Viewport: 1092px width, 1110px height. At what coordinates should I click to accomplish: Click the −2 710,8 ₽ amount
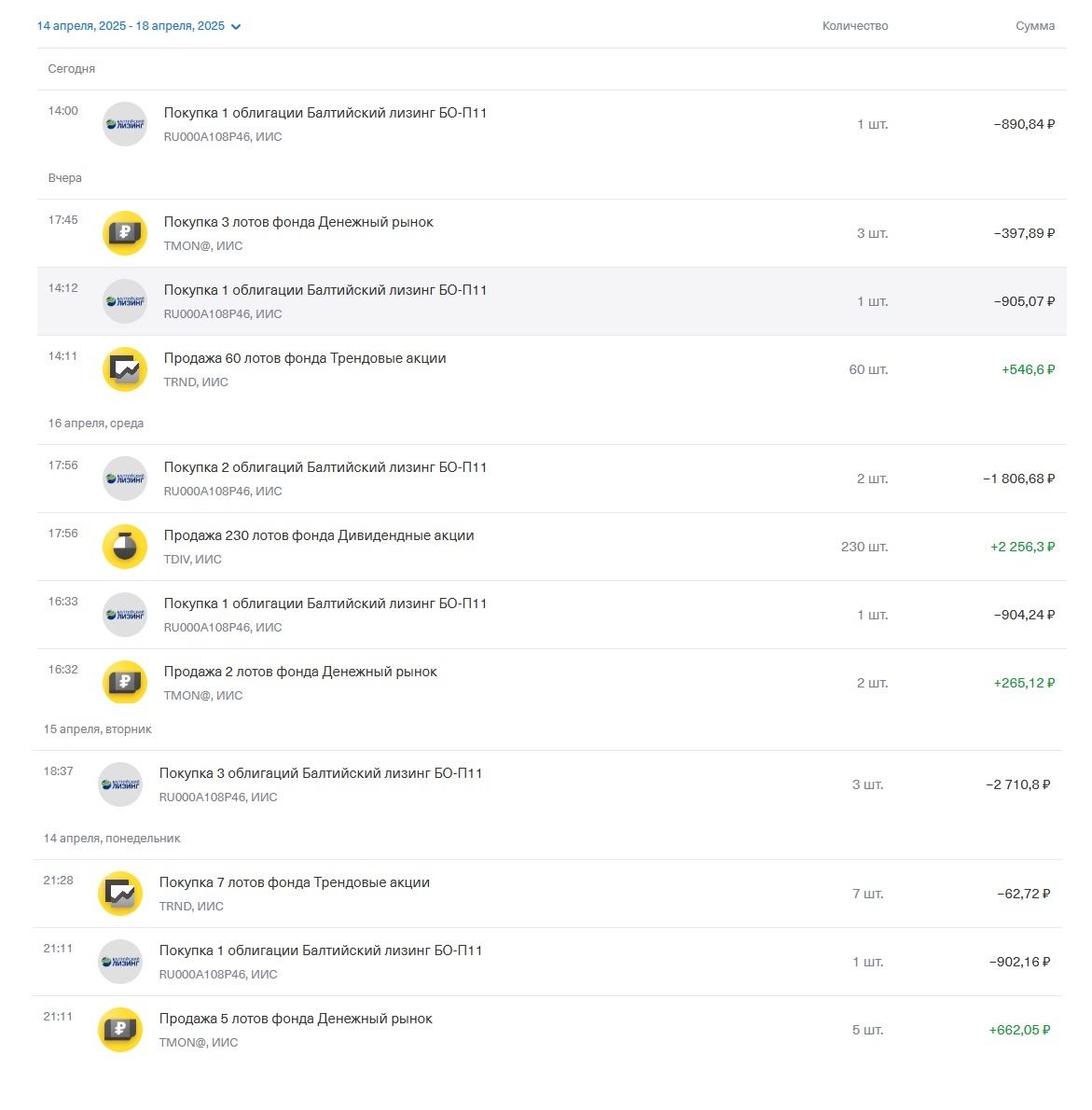tap(1017, 784)
